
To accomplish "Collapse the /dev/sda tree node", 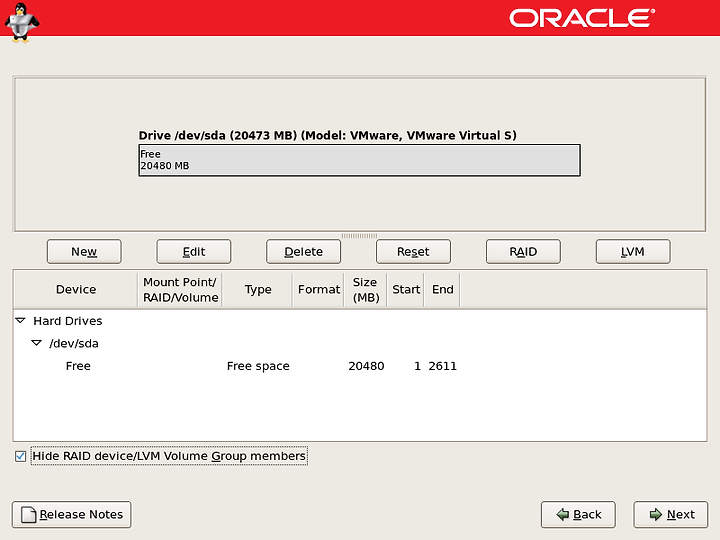I will tap(37, 343).
